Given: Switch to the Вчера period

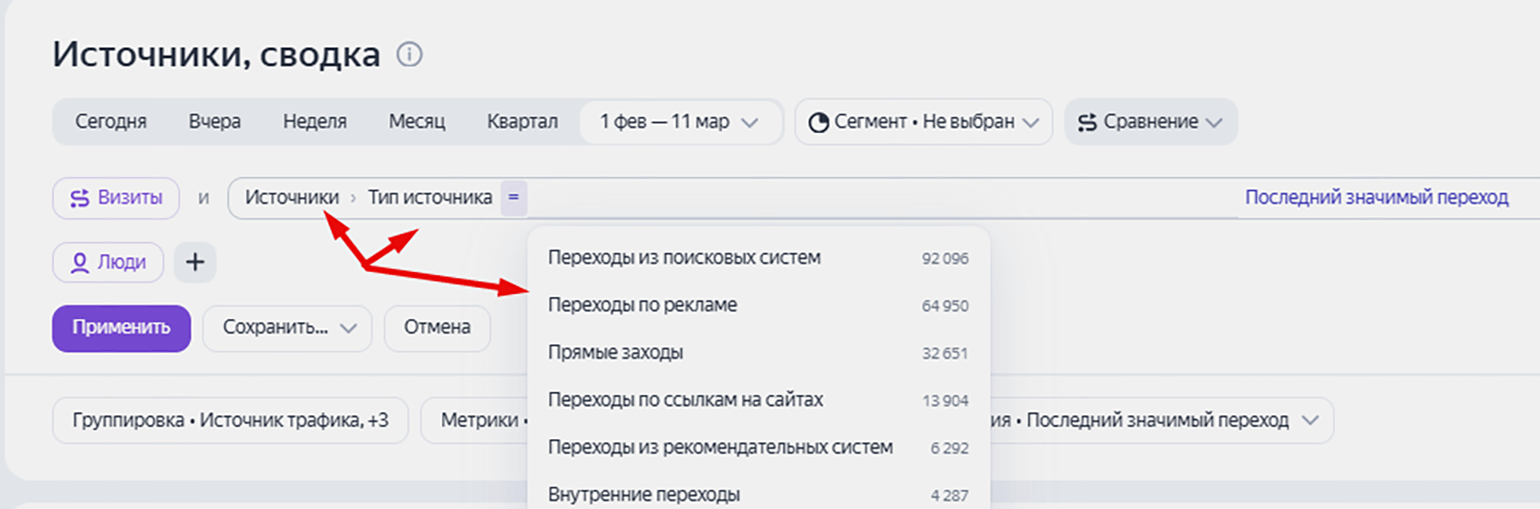Looking at the screenshot, I should (215, 122).
